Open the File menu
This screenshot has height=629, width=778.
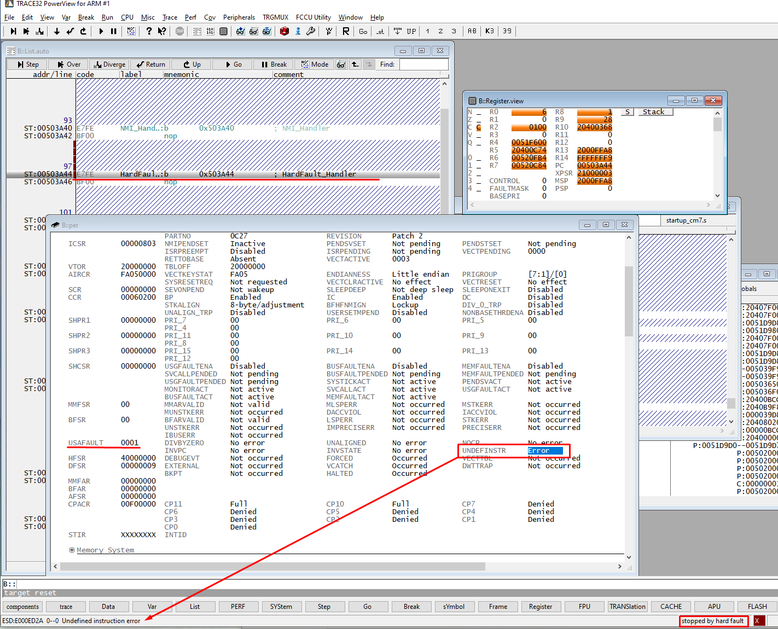pyautogui.click(x=9, y=17)
